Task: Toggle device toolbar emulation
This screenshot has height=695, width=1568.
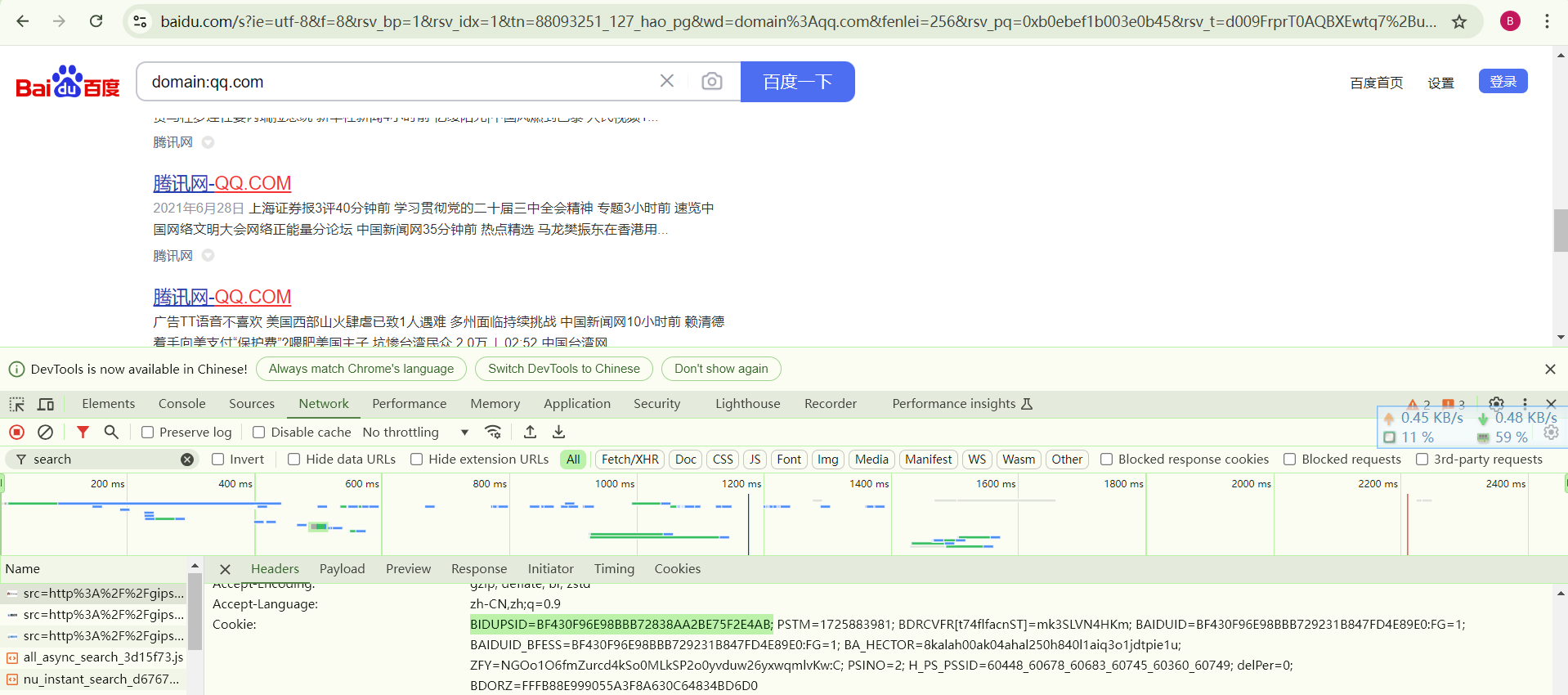Action: 46,404
